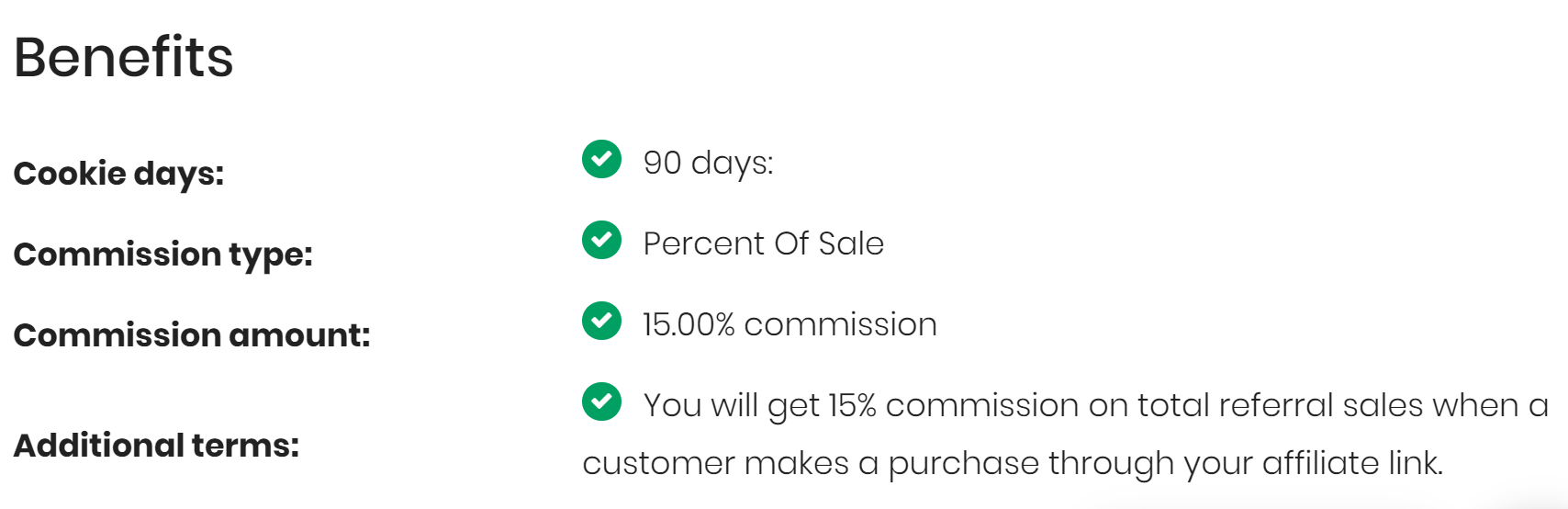
Task: Click the 'Cookie days:' label
Action: pos(119,174)
